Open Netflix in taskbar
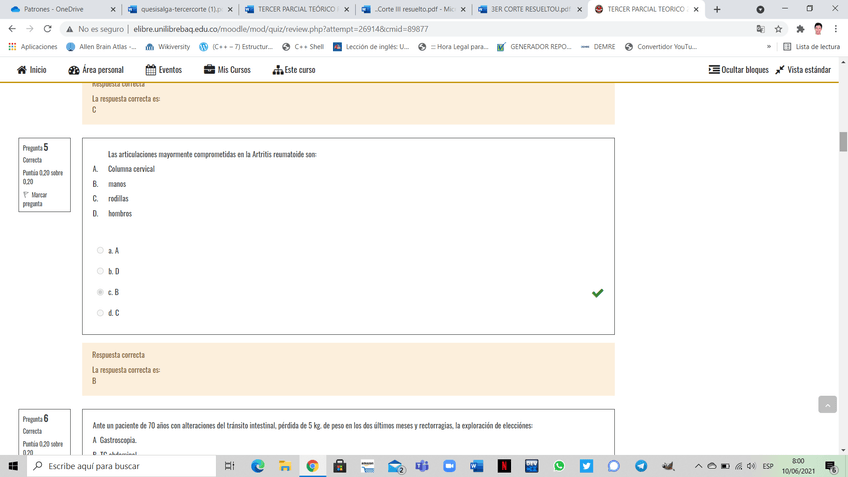Screen dimensions: 848x477 click(504, 466)
